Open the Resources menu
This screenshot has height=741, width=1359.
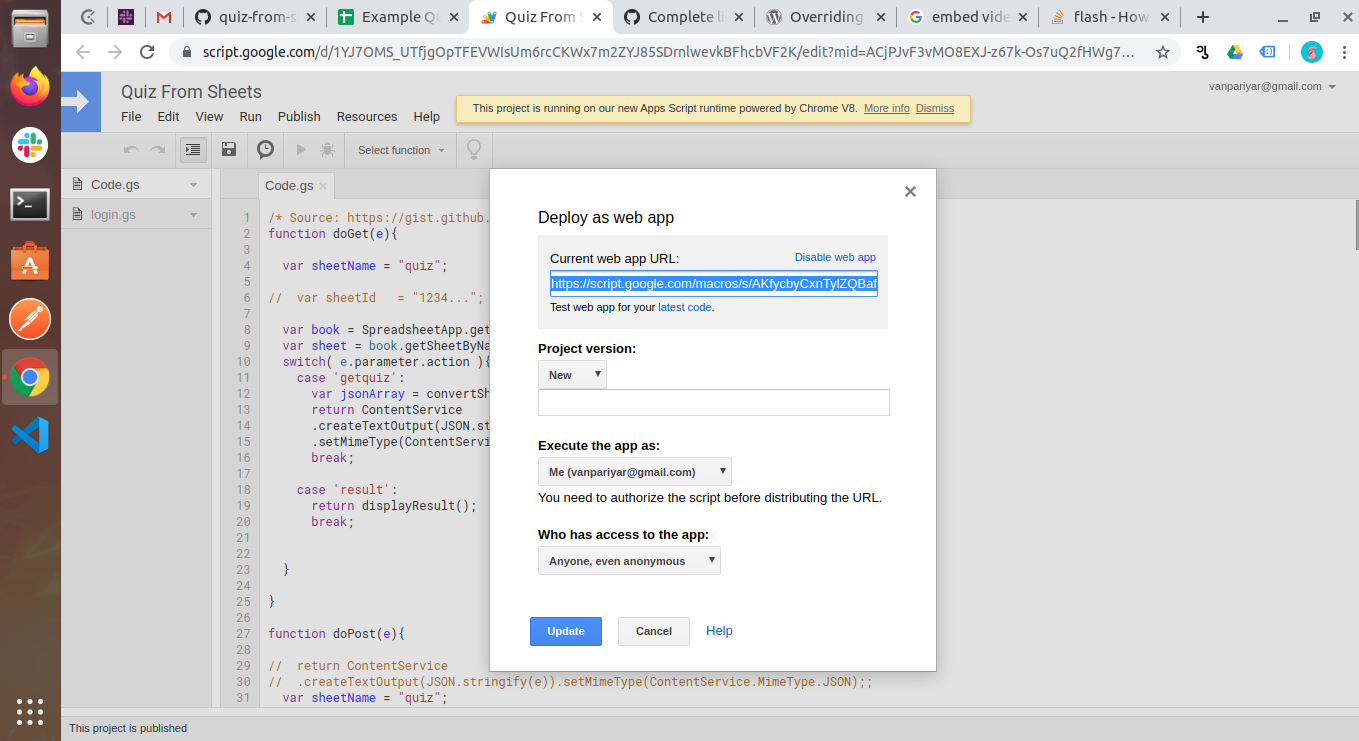click(367, 116)
